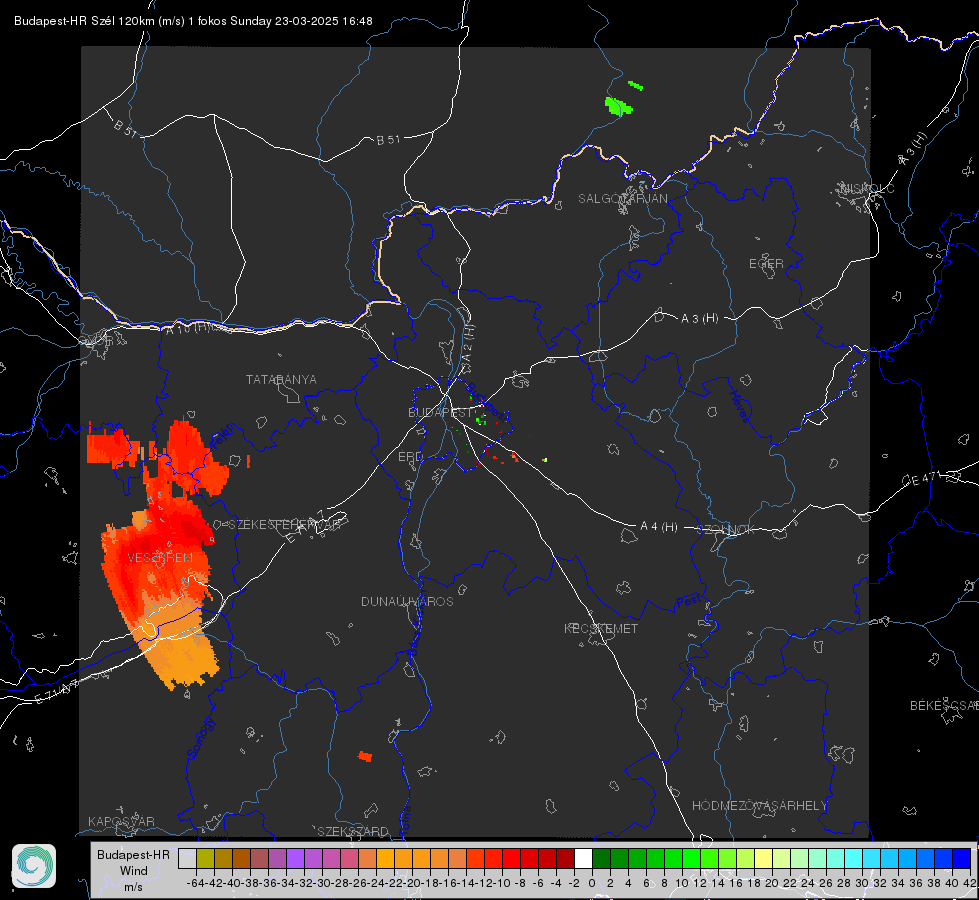Viewport: 979px width, 900px height.
Task: Click the SALGÓTARJÁN city label
Action: [622, 199]
